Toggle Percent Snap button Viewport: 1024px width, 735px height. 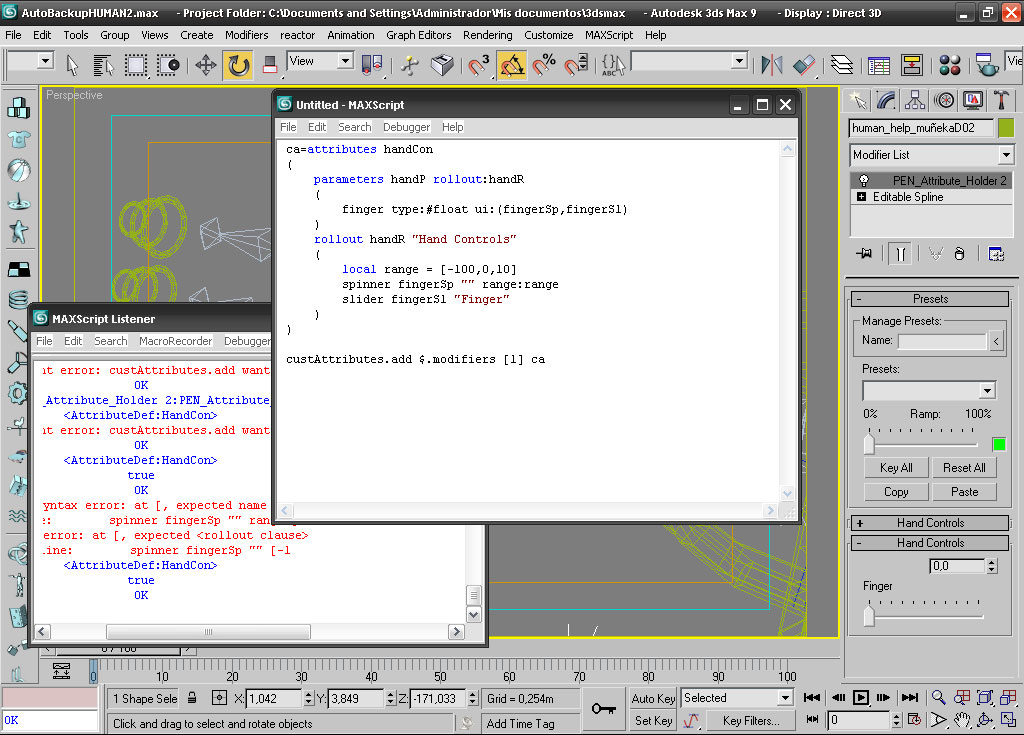point(544,65)
